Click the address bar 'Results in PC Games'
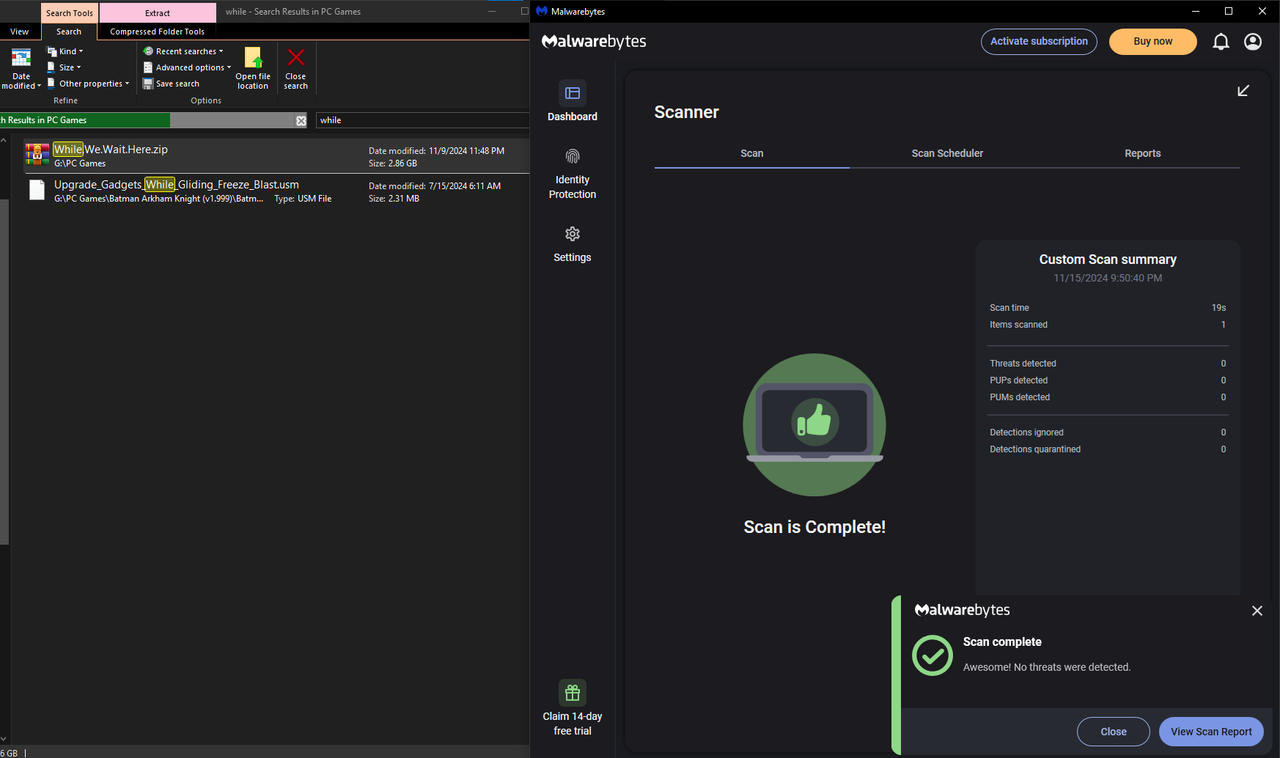The image size is (1280, 758). point(149,120)
